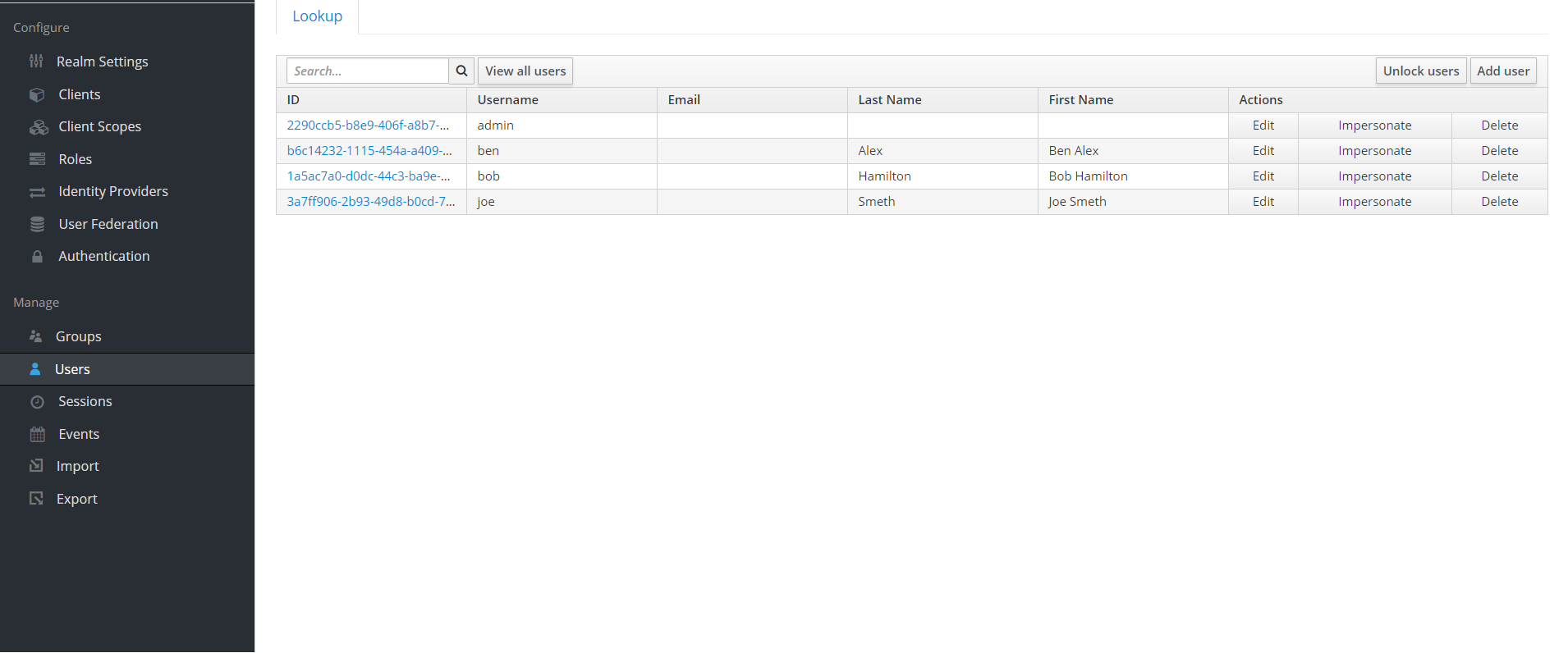Viewport: 1568px width, 653px height.
Task: Open the ID link for user ben
Action: click(x=368, y=150)
